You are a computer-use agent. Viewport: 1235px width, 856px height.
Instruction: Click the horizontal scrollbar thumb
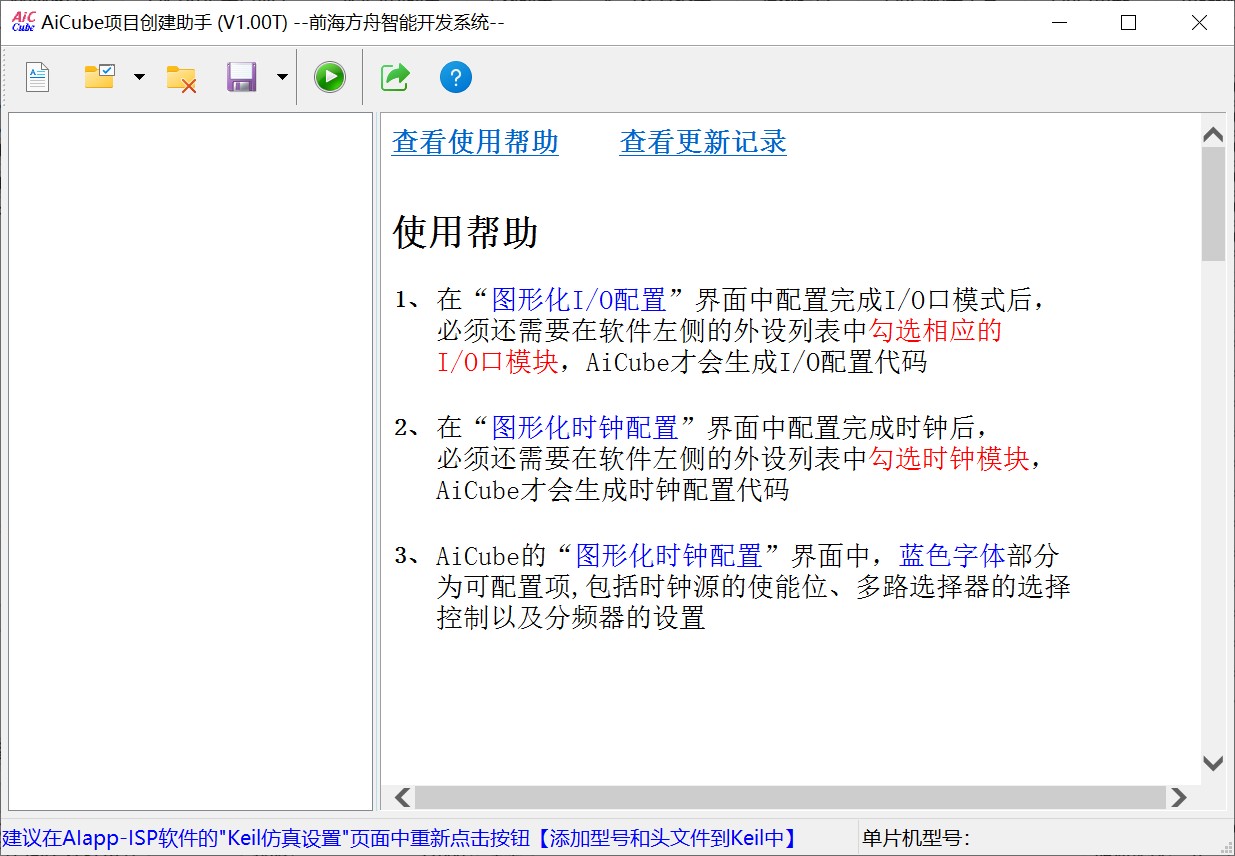click(x=790, y=797)
